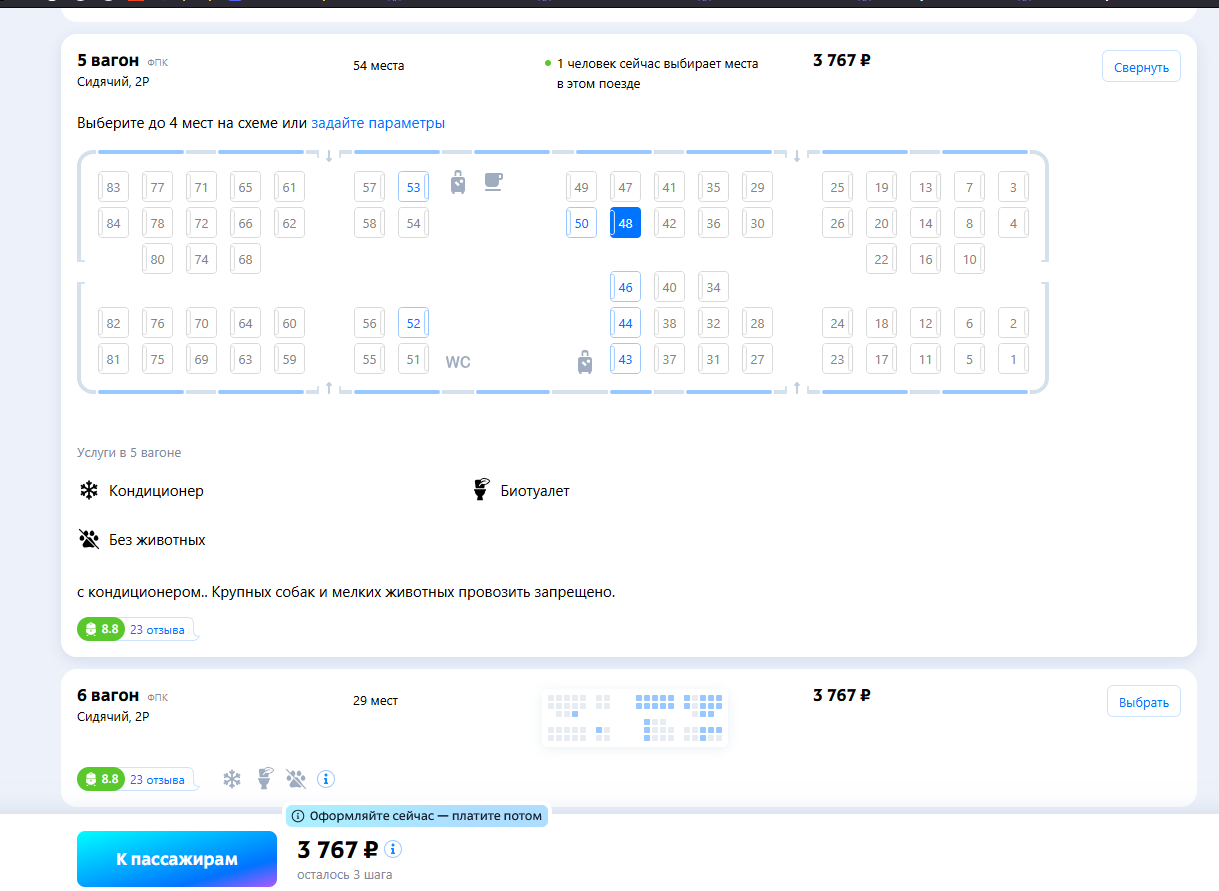Image resolution: width=1219 pixels, height=891 pixels.
Task: Click the green 8.8 rating badge of car 5
Action: click(98, 630)
